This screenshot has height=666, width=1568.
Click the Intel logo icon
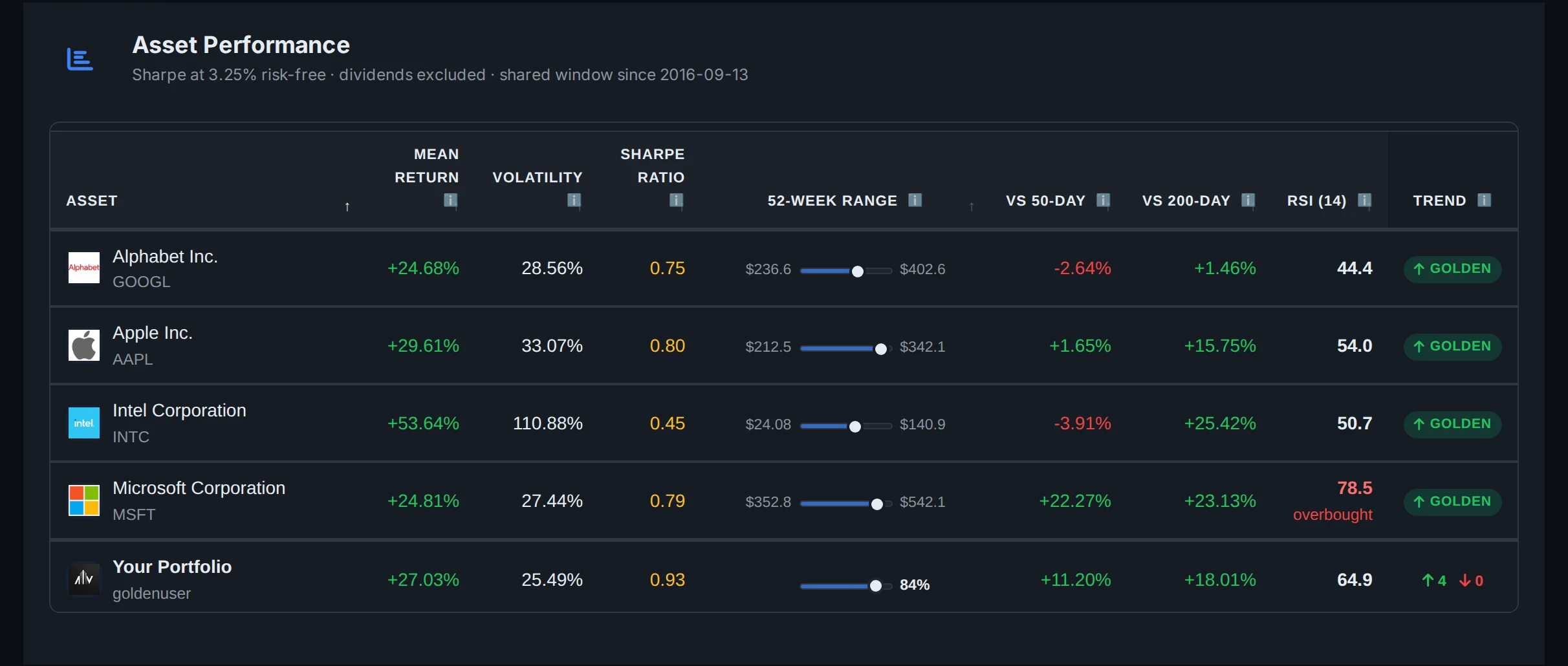(x=84, y=423)
